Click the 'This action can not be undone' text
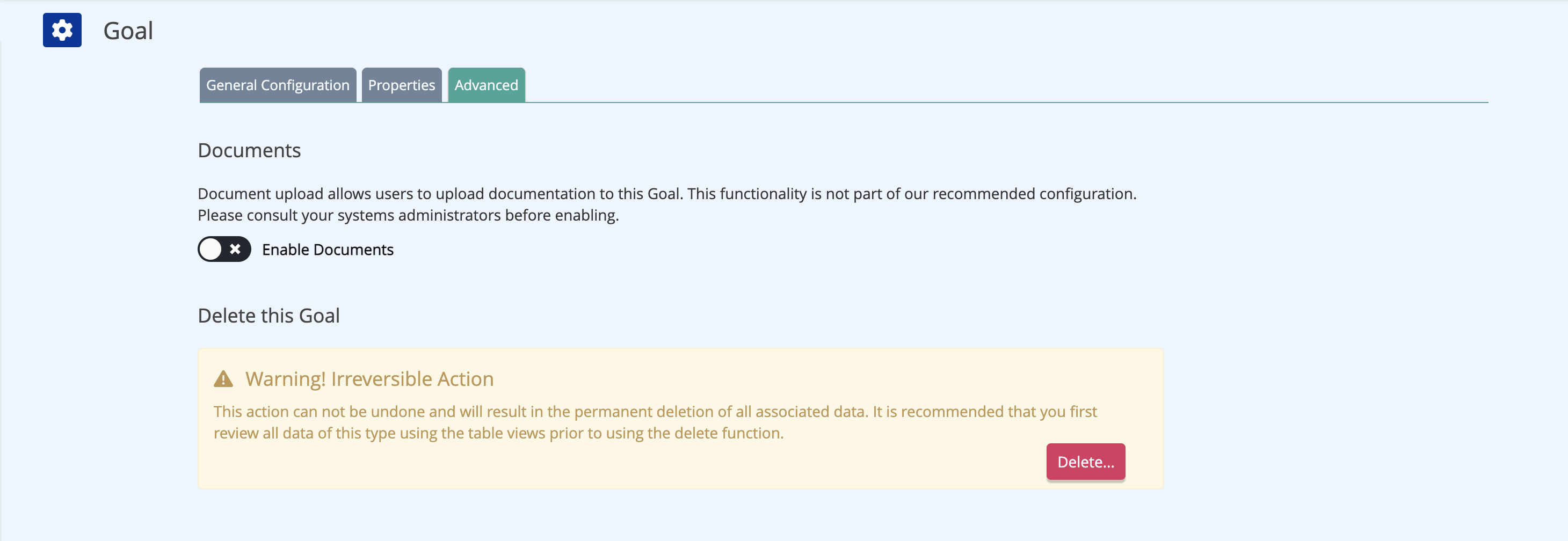This screenshot has width=1568, height=541. point(655,411)
